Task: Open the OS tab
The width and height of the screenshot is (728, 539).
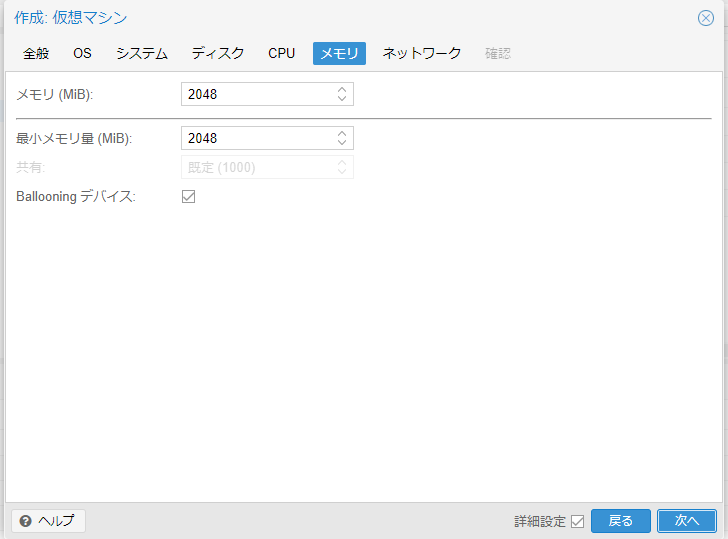Action: tap(82, 54)
